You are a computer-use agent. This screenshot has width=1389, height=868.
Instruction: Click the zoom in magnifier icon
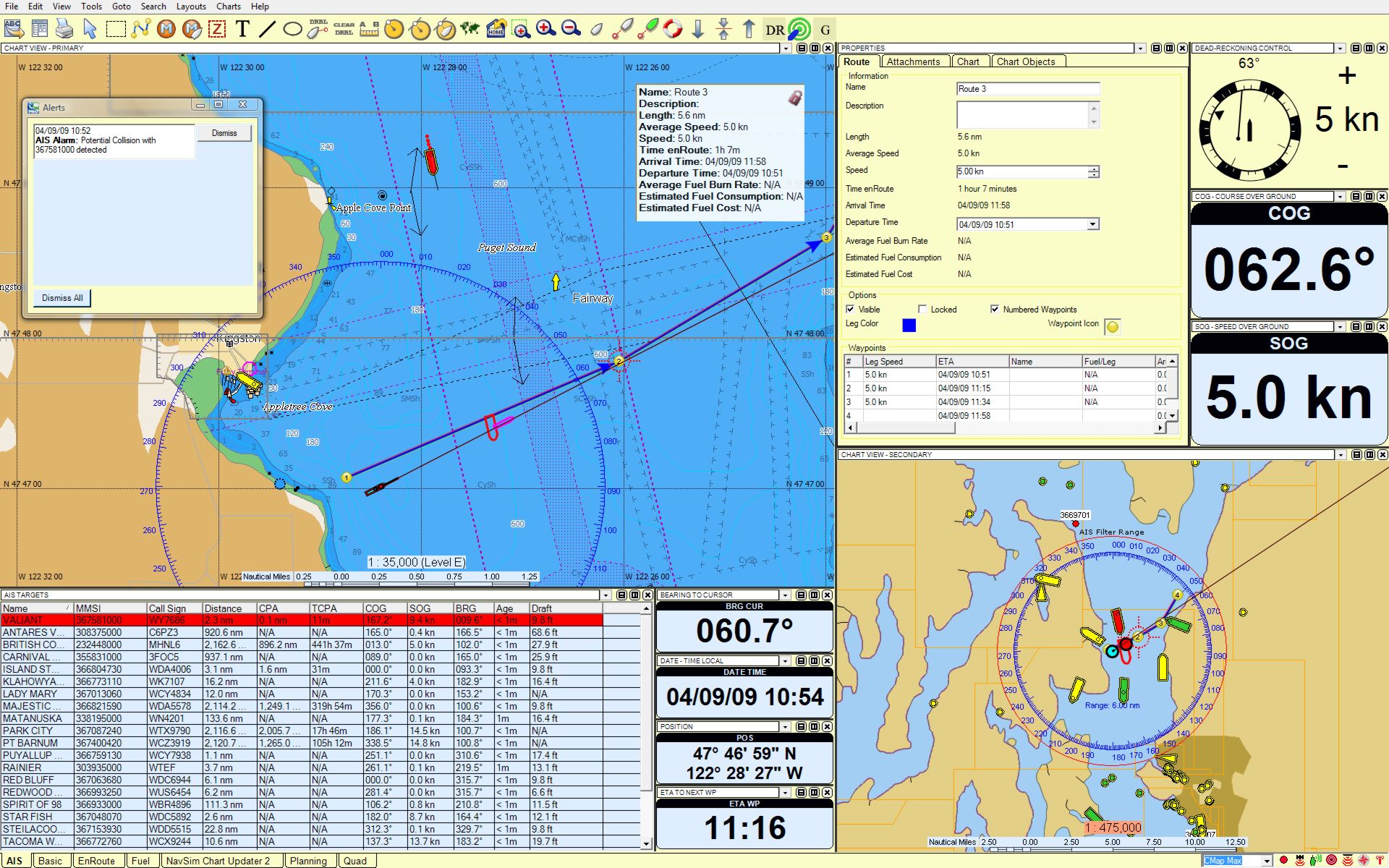tap(546, 29)
